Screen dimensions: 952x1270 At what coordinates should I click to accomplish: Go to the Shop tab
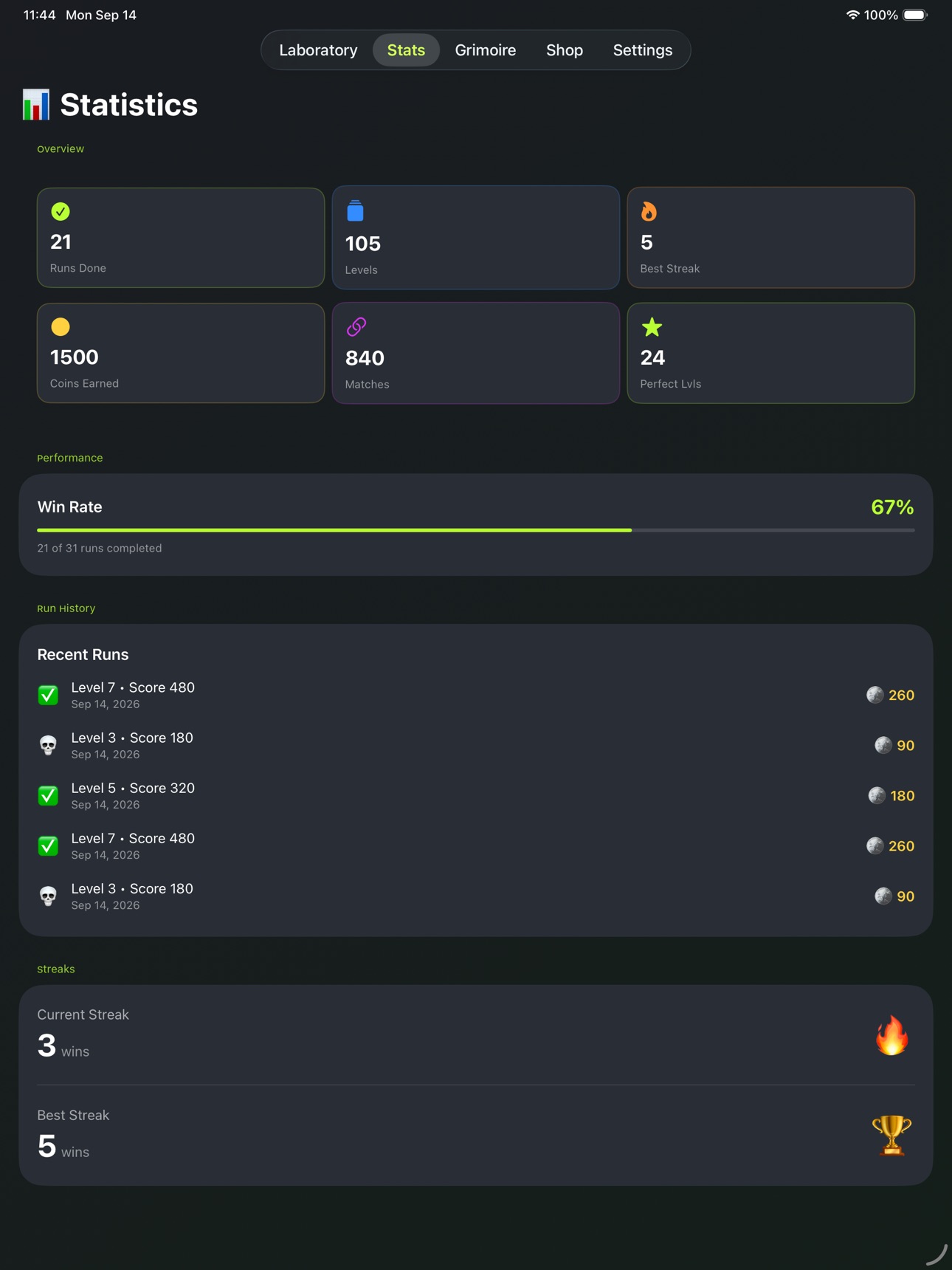click(x=565, y=50)
